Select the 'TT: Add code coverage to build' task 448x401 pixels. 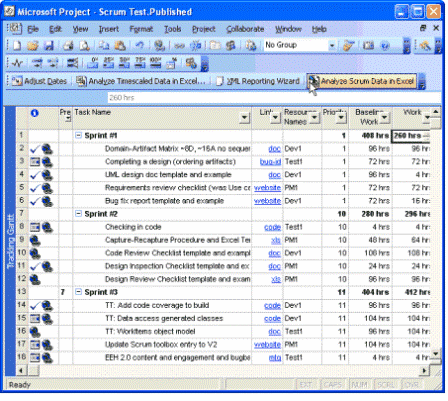click(157, 306)
